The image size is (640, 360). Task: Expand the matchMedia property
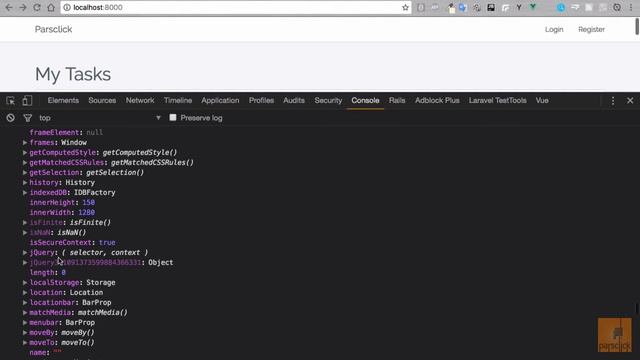click(x=25, y=312)
